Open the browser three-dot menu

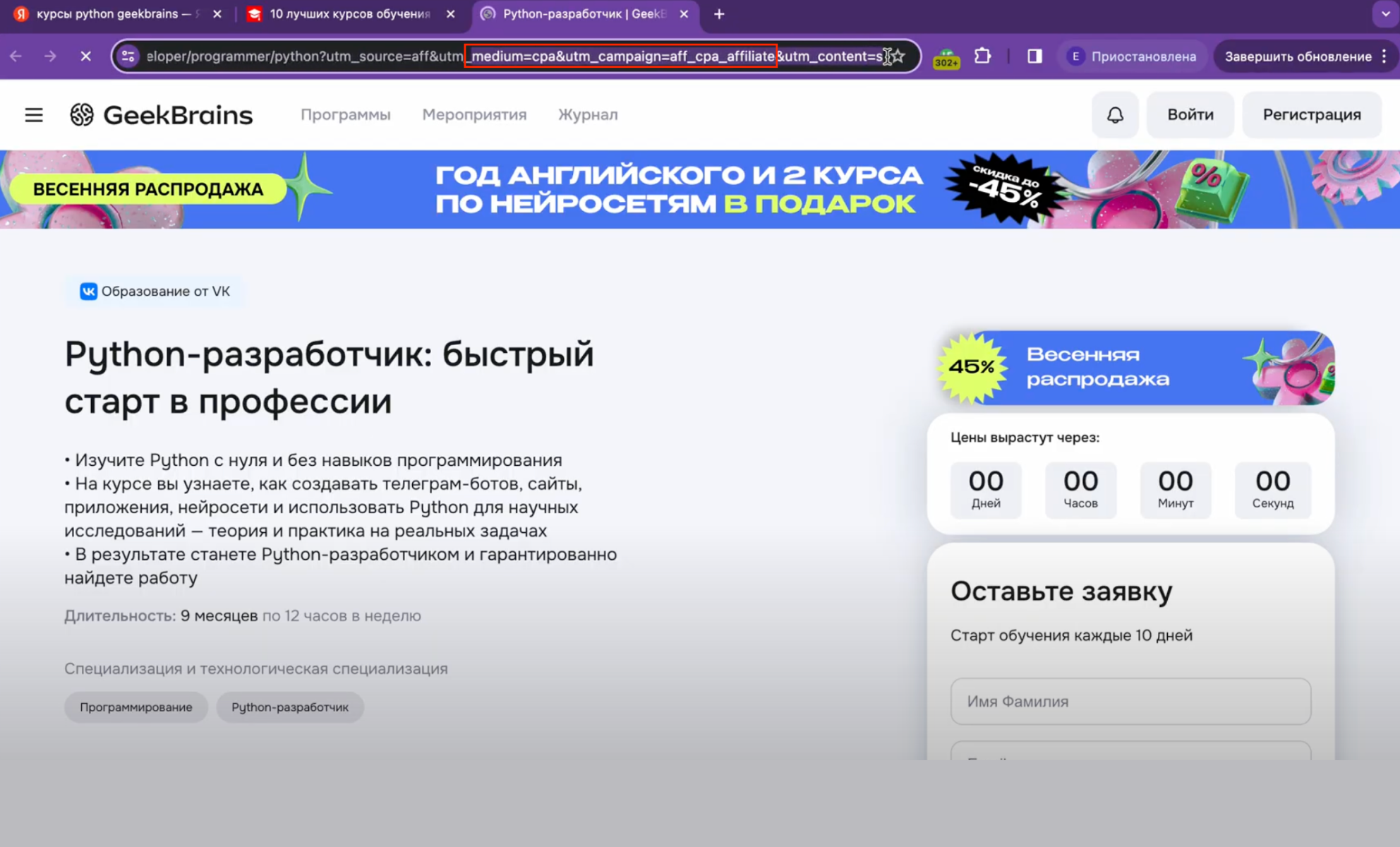click(x=1384, y=56)
